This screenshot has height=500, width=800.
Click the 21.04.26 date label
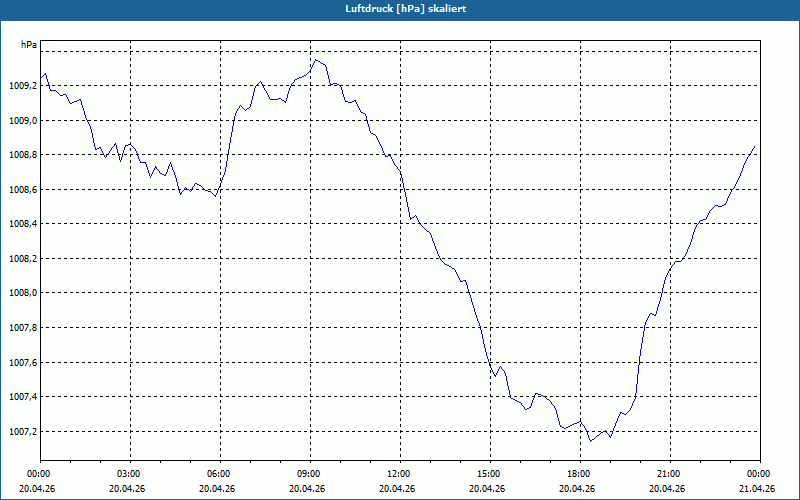757,488
